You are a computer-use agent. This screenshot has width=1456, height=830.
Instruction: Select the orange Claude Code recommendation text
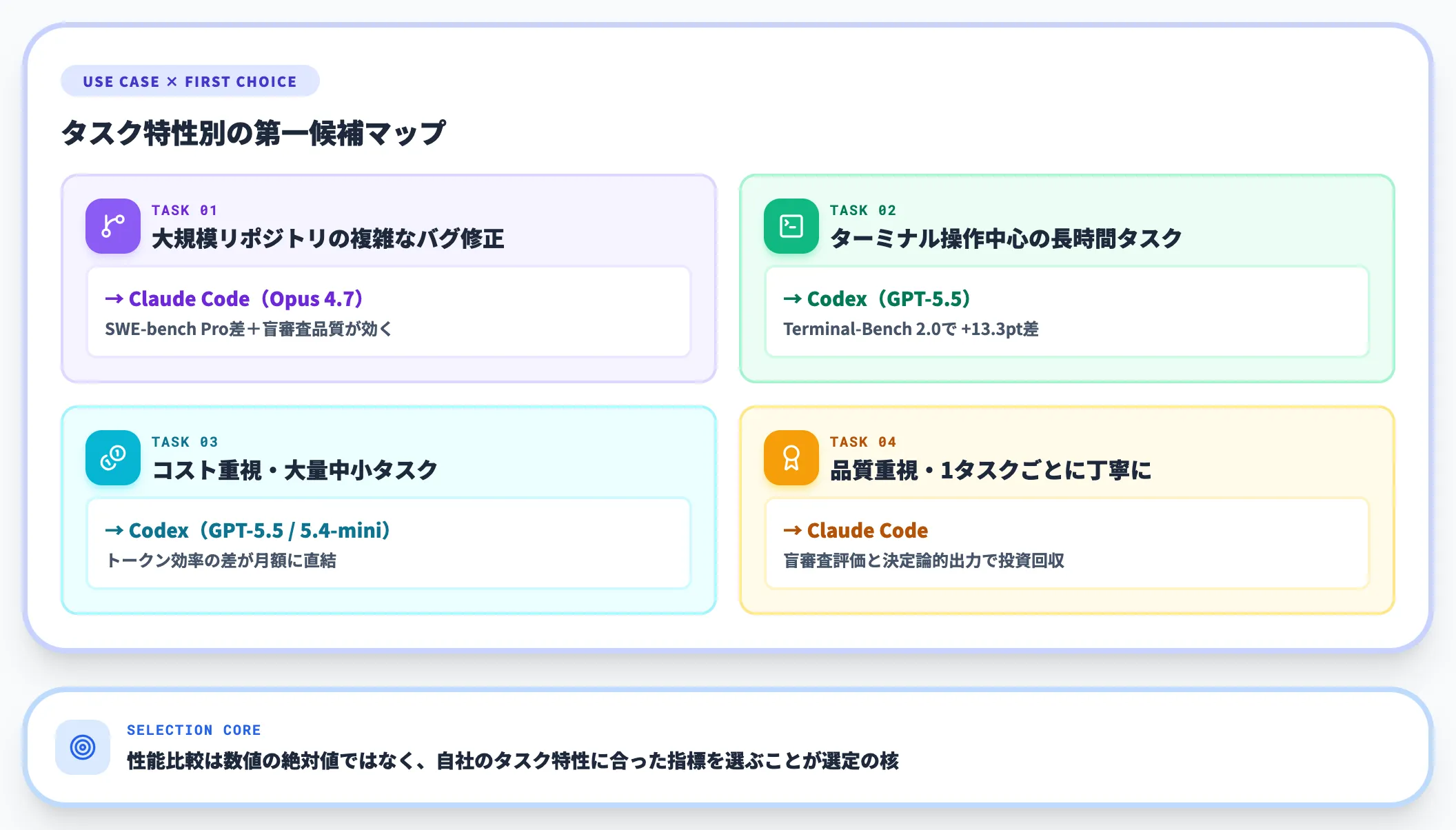(856, 530)
